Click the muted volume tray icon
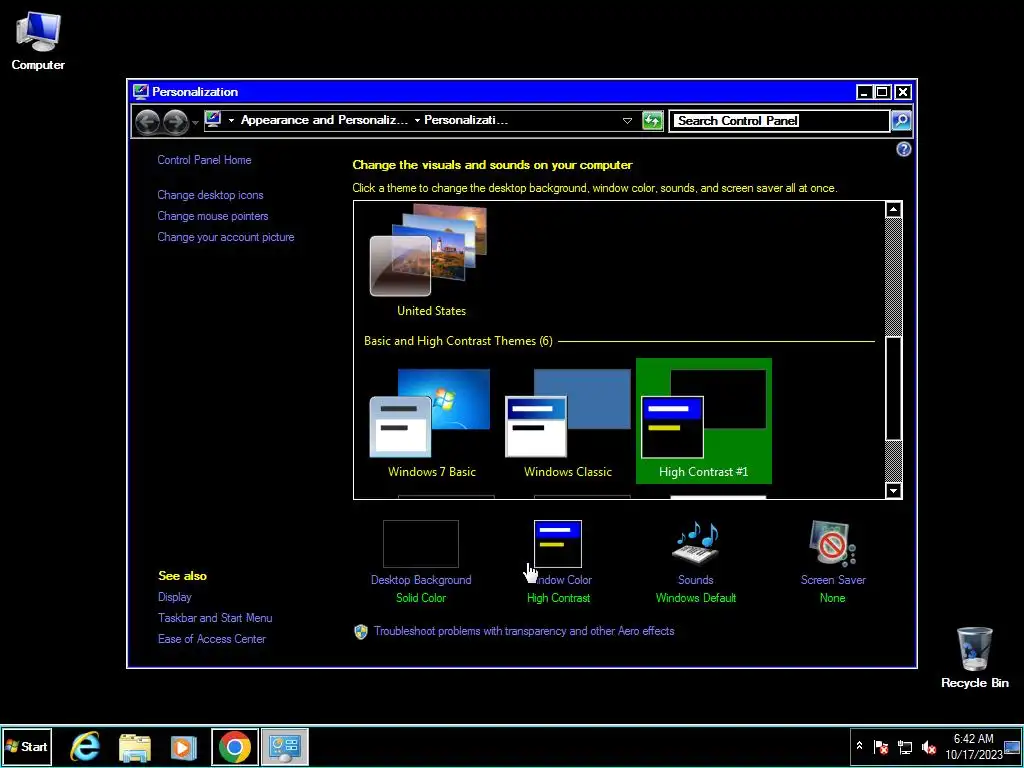This screenshot has height=768, width=1024. click(928, 746)
